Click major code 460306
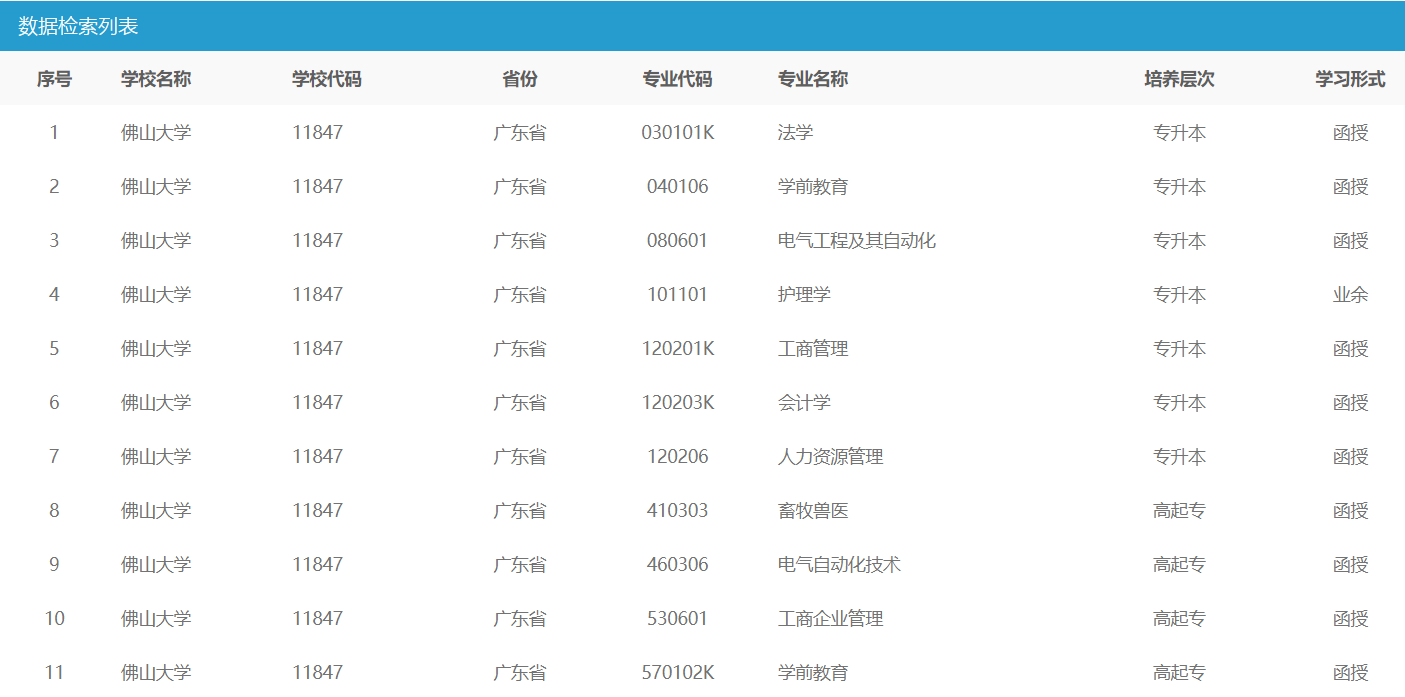The width and height of the screenshot is (1405, 697). click(678, 565)
